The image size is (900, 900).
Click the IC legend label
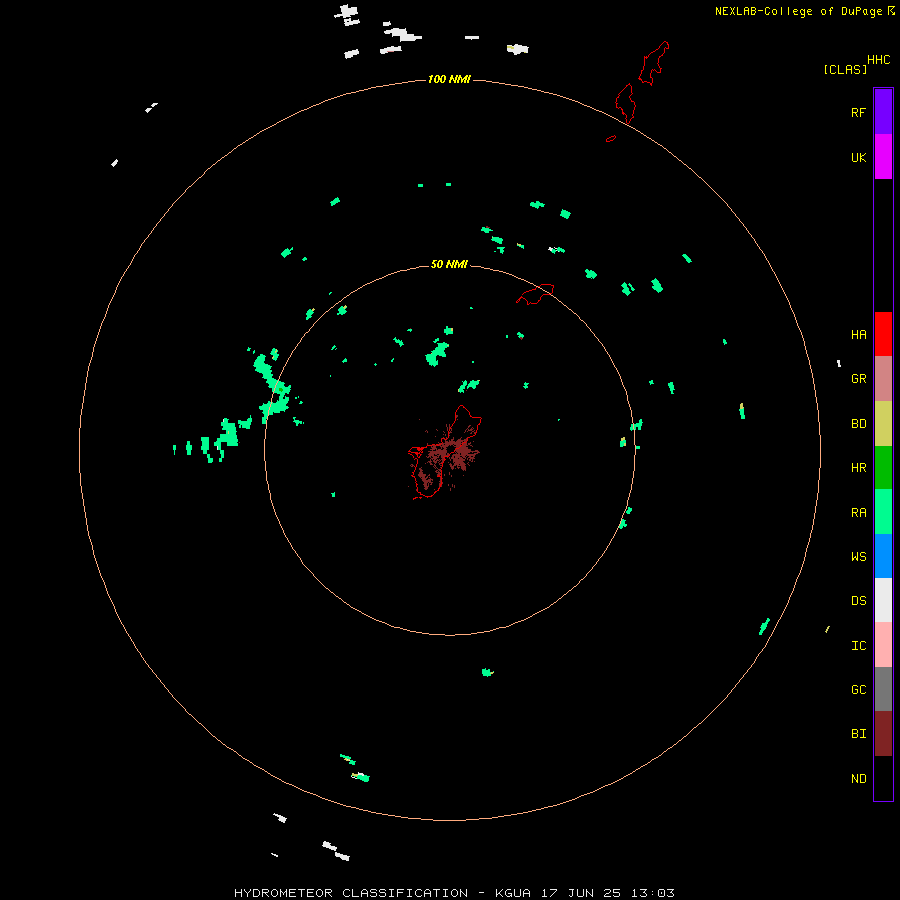(858, 646)
